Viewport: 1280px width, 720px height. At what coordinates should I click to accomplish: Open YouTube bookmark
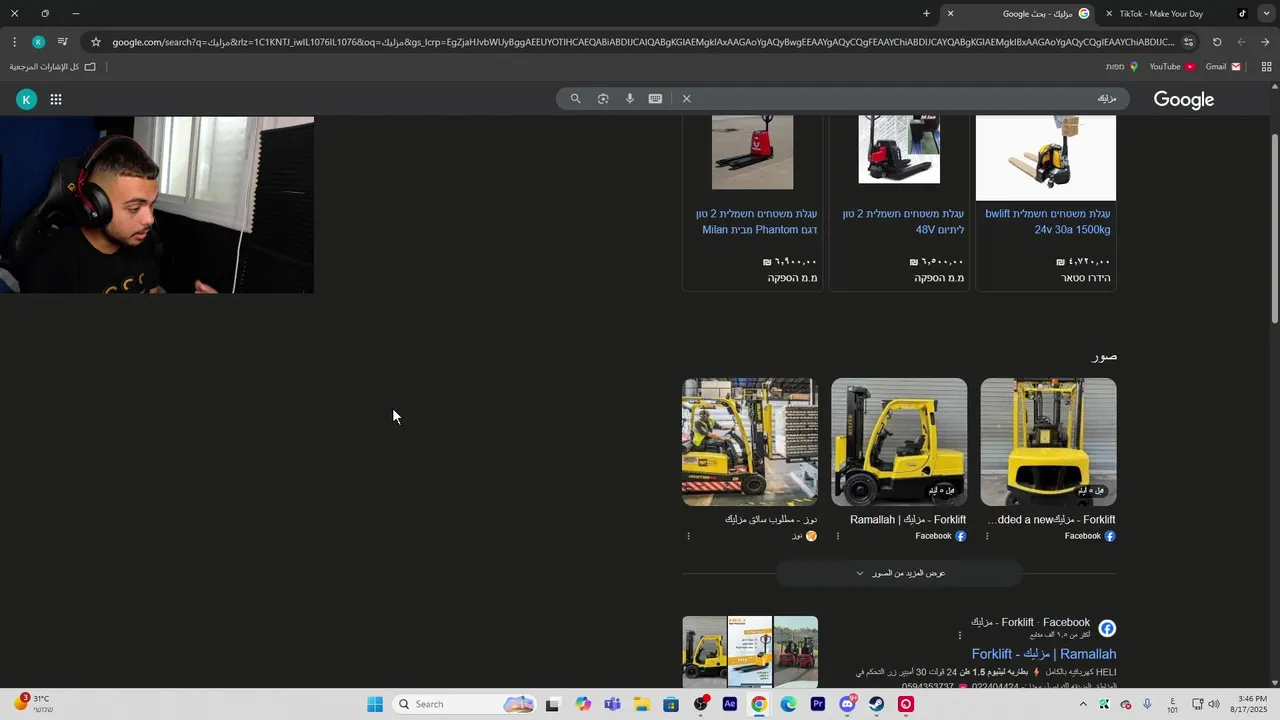(1172, 67)
